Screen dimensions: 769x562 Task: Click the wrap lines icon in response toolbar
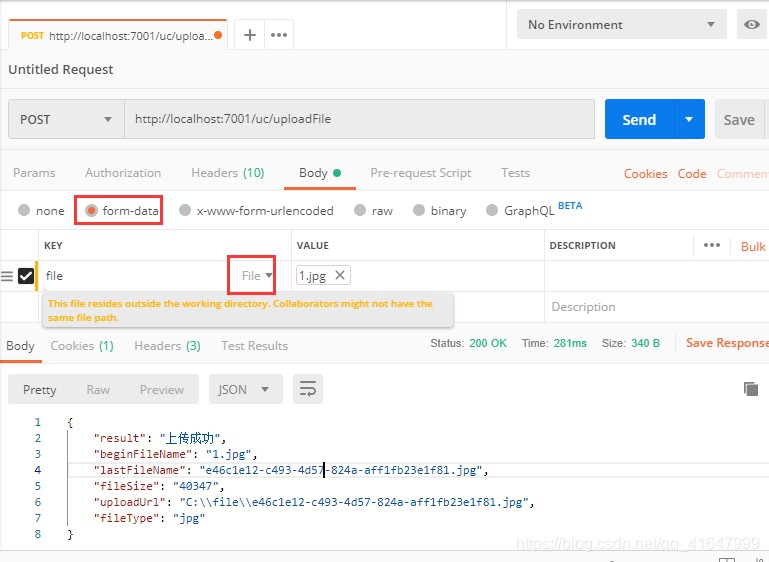coord(308,389)
